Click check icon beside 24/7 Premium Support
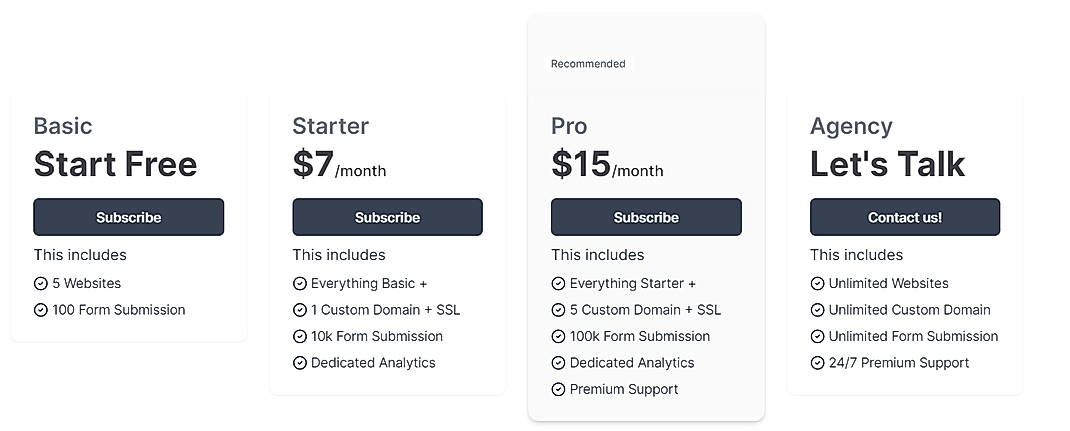Viewport: 1070px width, 431px height. 817,363
